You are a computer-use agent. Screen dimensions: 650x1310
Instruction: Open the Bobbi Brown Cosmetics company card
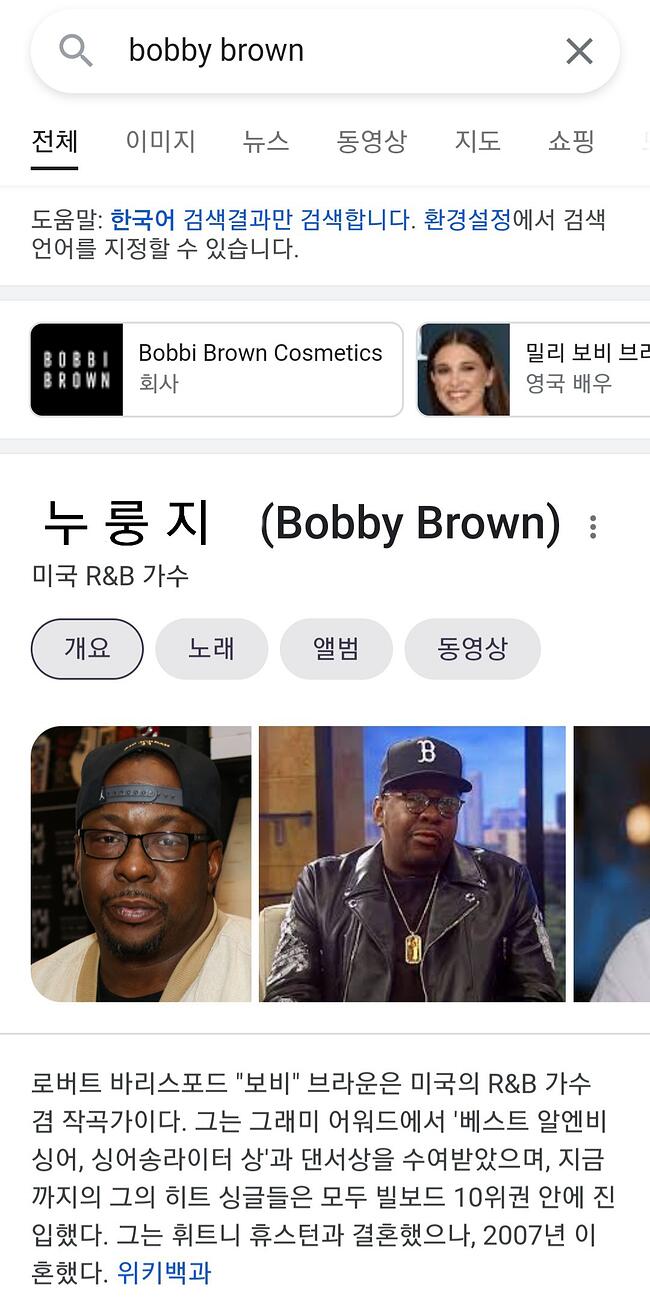217,369
